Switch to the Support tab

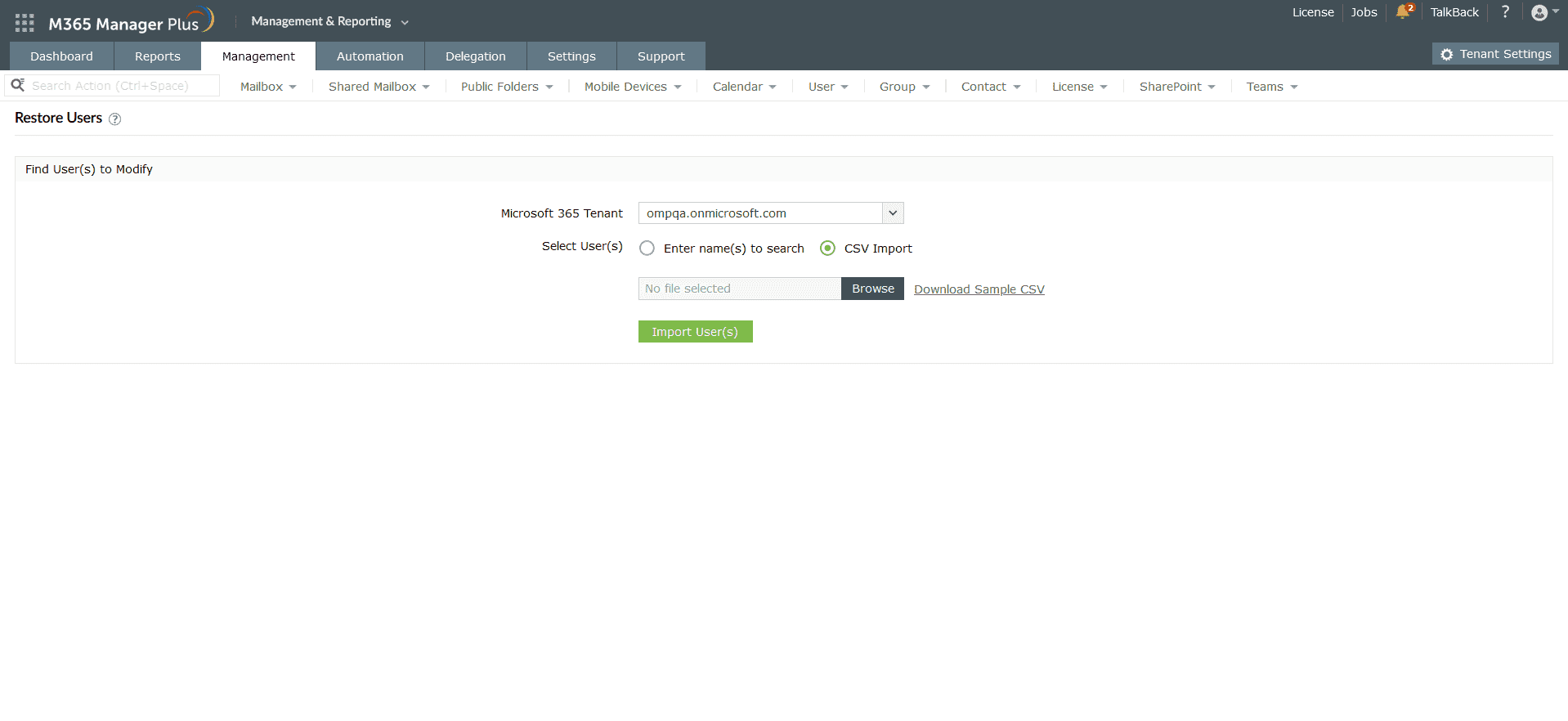pyautogui.click(x=661, y=56)
